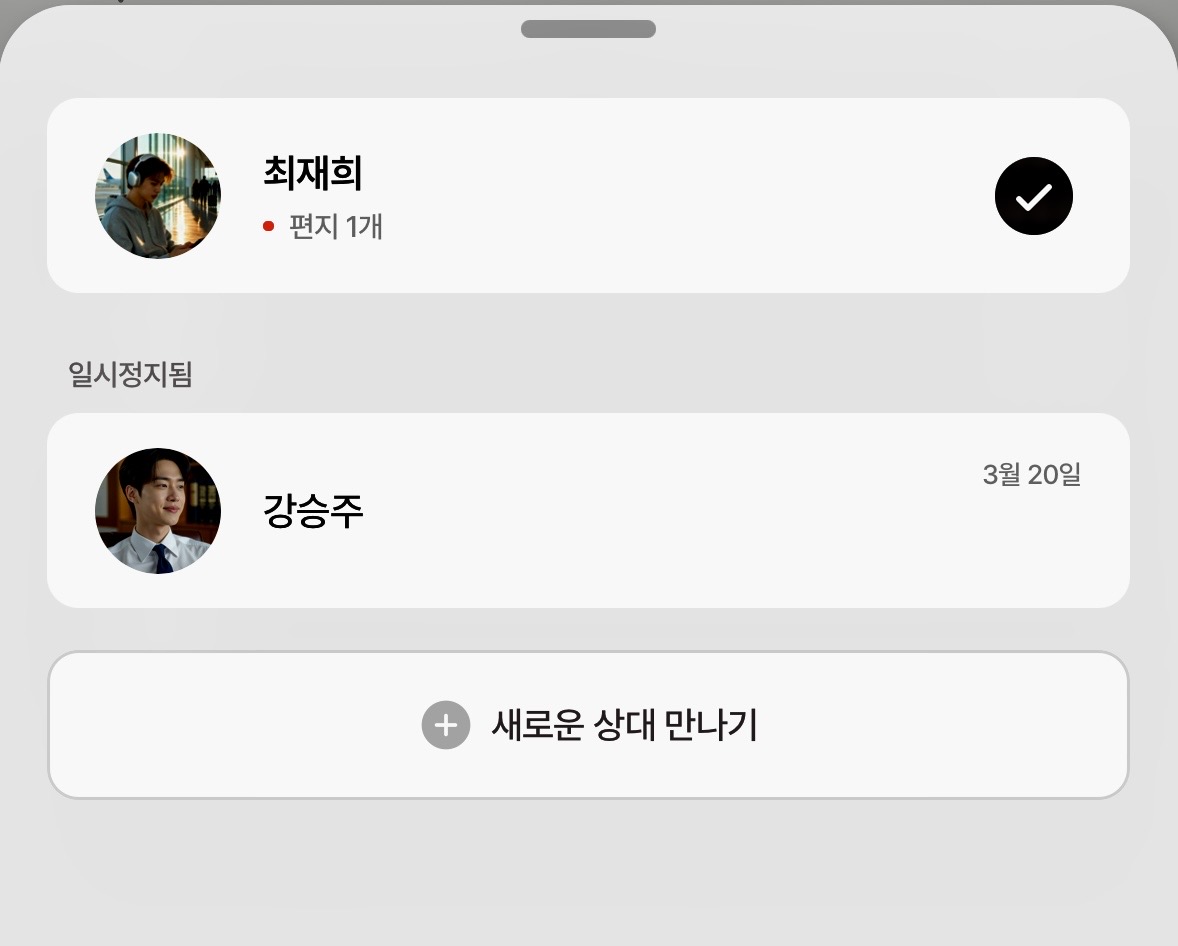The height and width of the screenshot is (946, 1178).
Task: Click the red unread dot under 최재희
Action: point(268,227)
